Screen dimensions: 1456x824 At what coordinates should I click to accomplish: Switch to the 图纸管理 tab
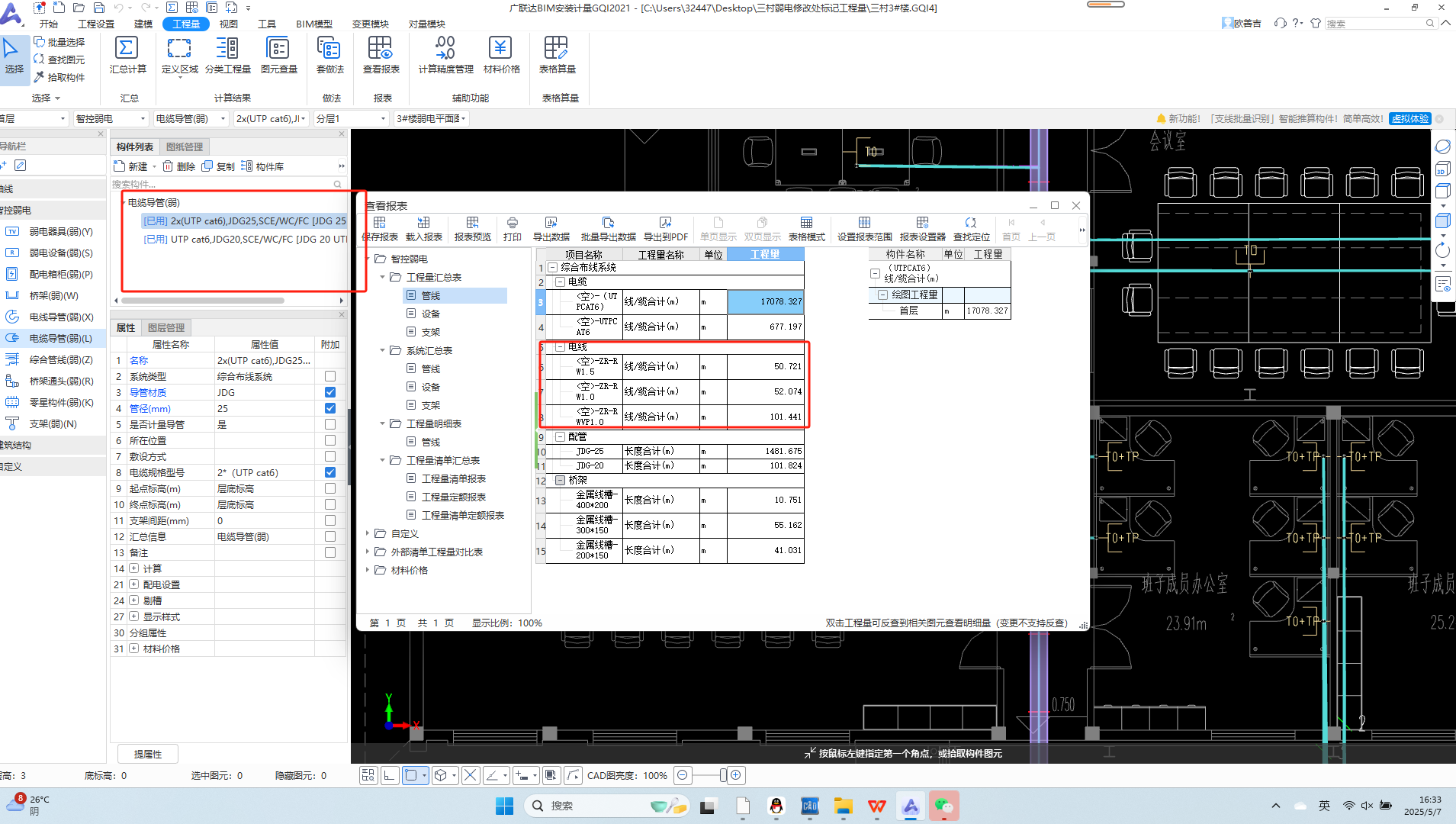click(185, 146)
